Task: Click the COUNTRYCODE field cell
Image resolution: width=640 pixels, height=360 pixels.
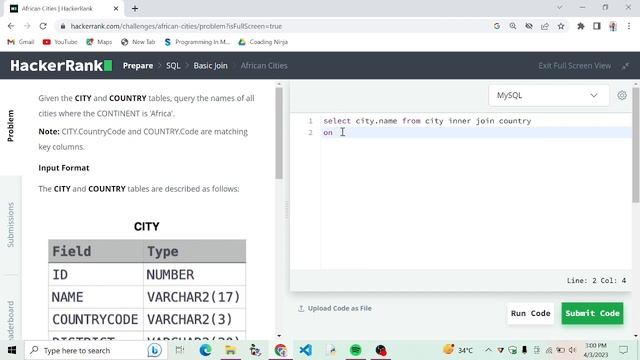Action: (x=96, y=319)
